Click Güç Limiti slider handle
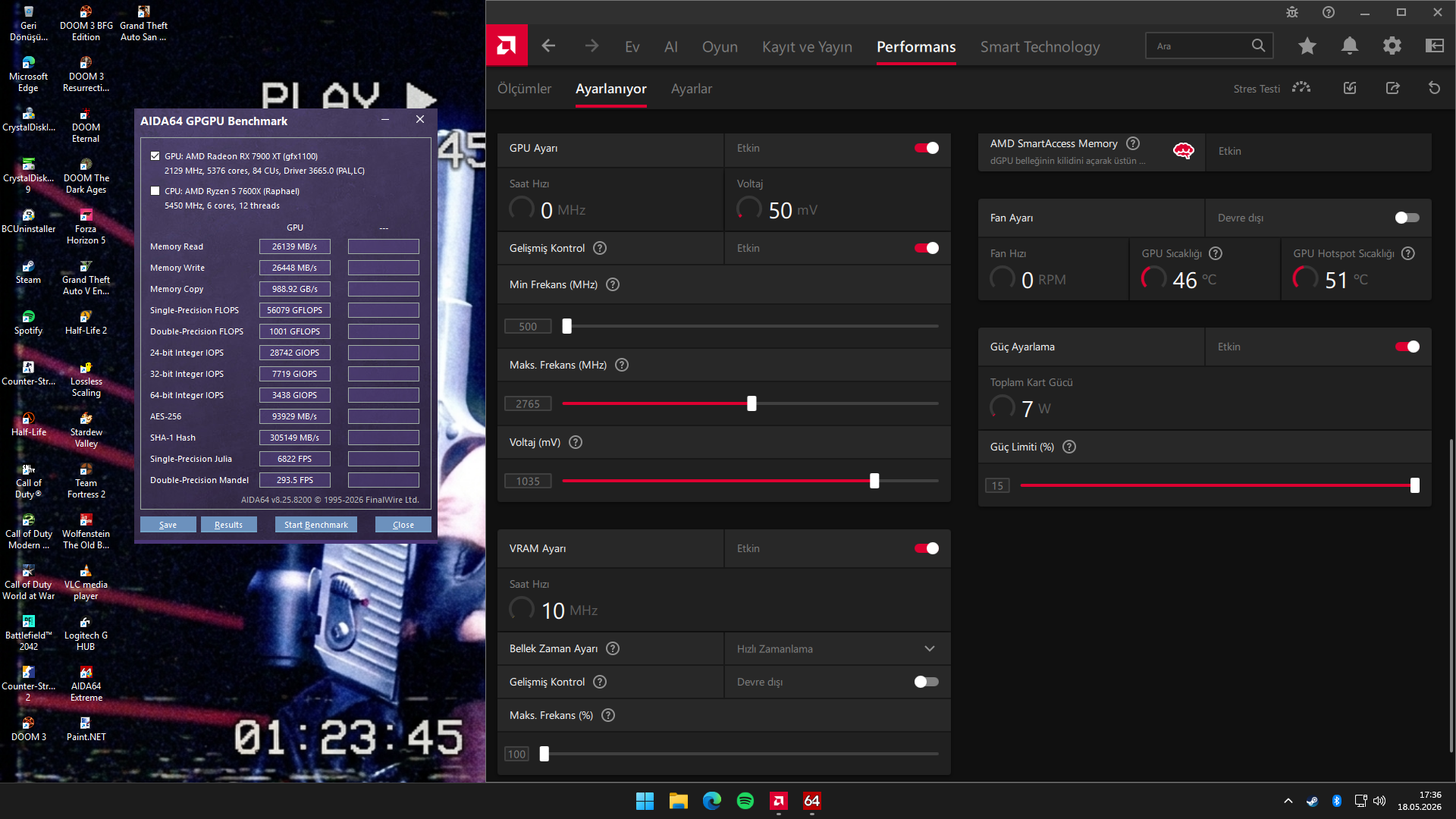The height and width of the screenshot is (819, 1456). [x=1415, y=485]
